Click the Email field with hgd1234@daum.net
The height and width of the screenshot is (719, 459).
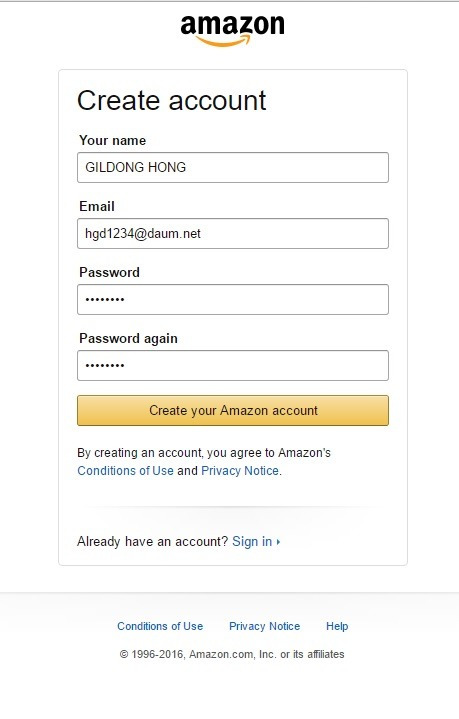(x=233, y=233)
